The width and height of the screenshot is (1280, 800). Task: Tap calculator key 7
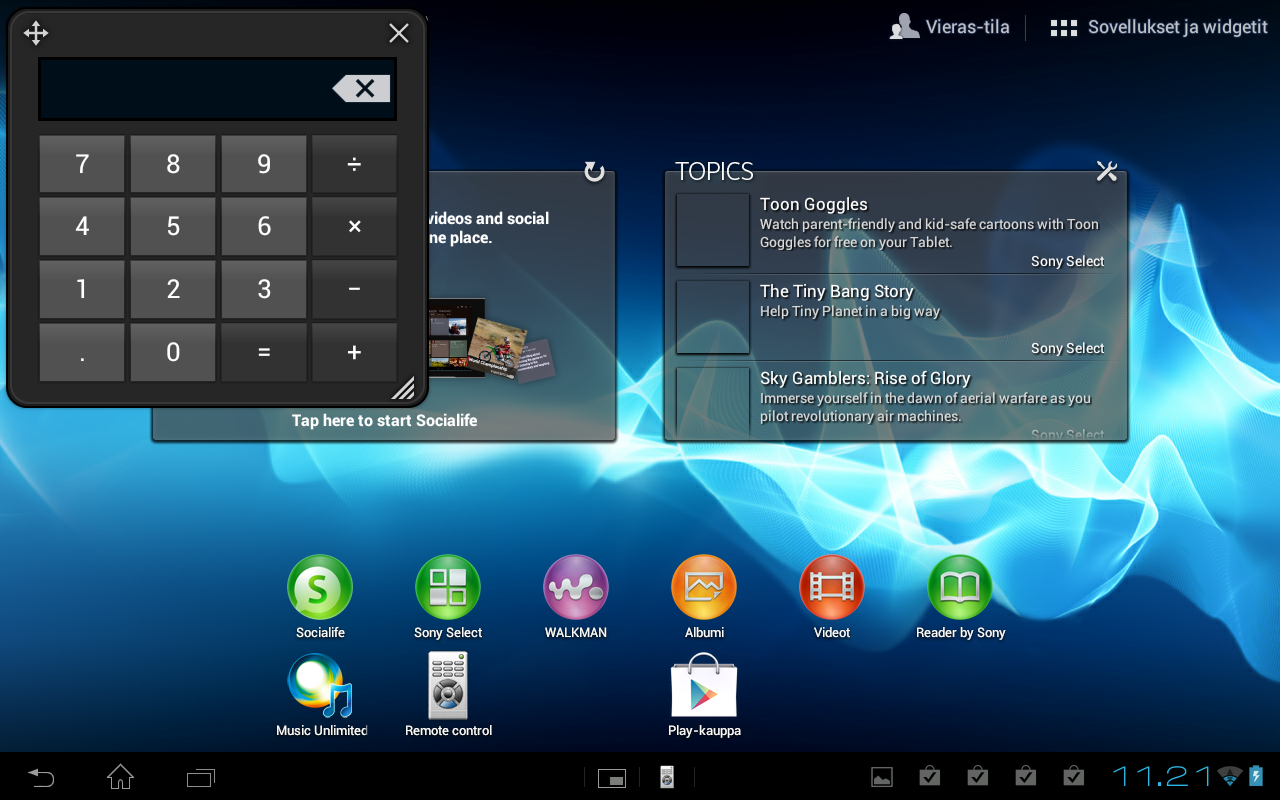[82, 164]
